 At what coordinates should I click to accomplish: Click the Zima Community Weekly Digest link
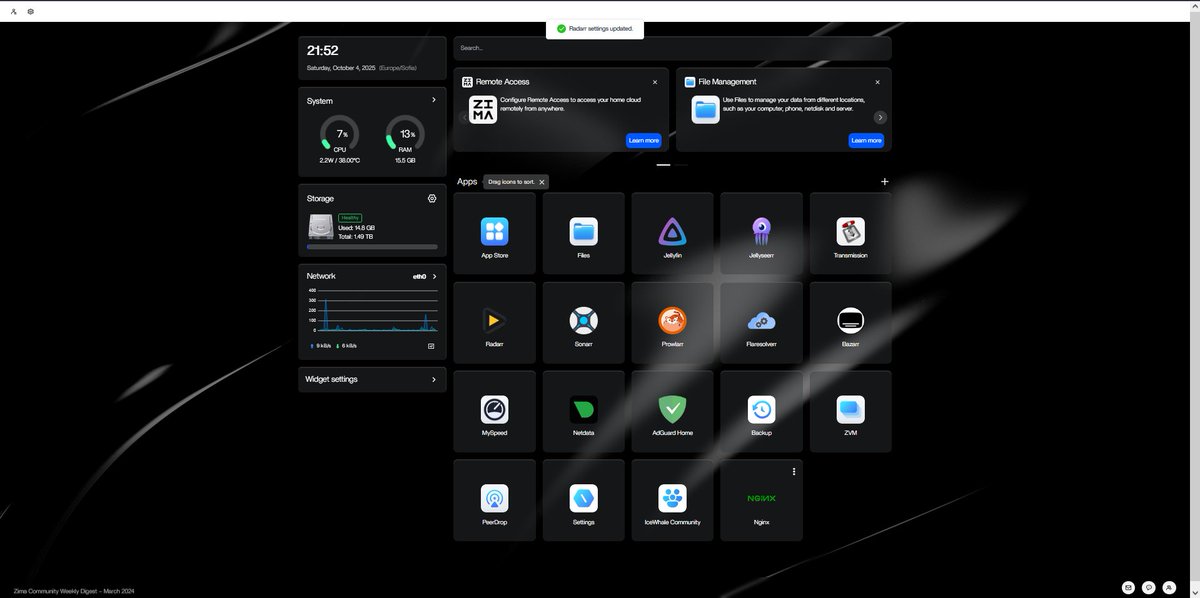[x=74, y=592]
